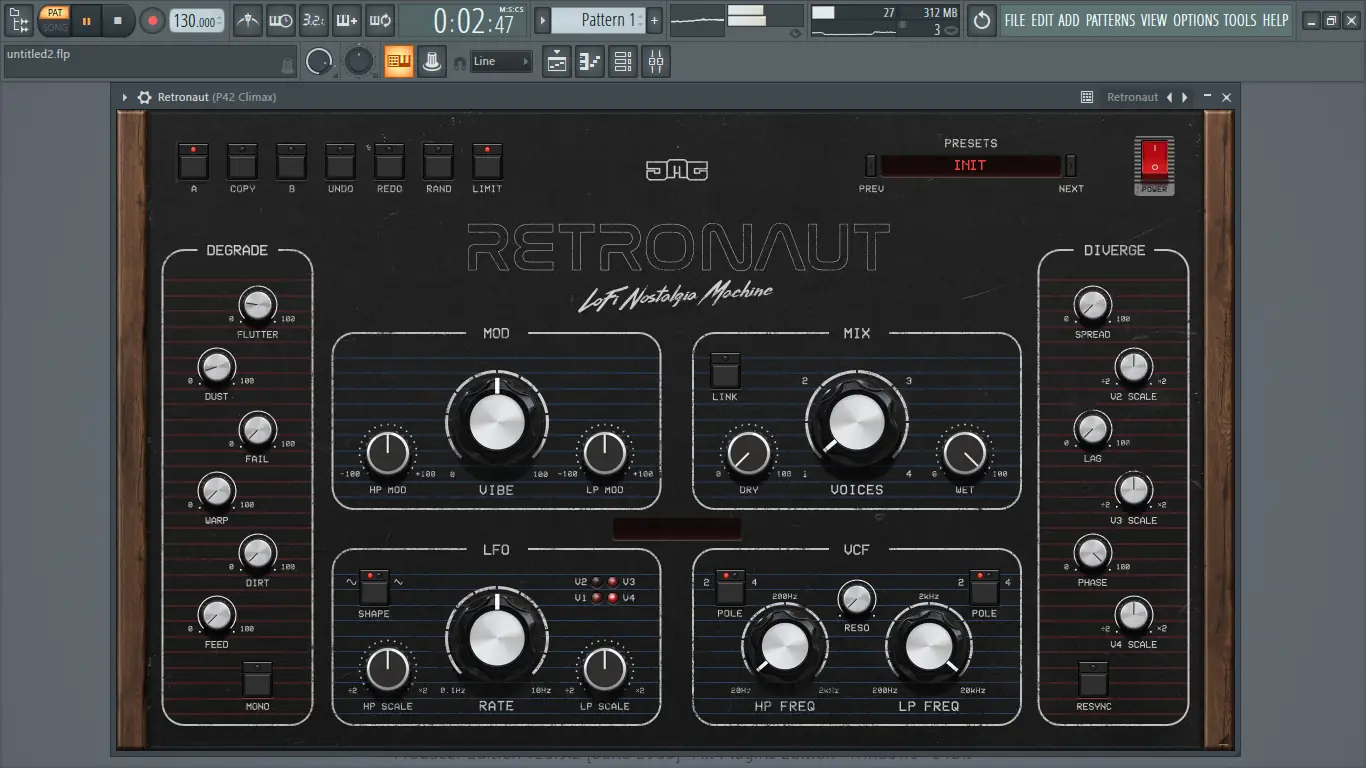Click the Piano roll toolbar icon
The height and width of the screenshot is (768, 1366).
[x=590, y=62]
